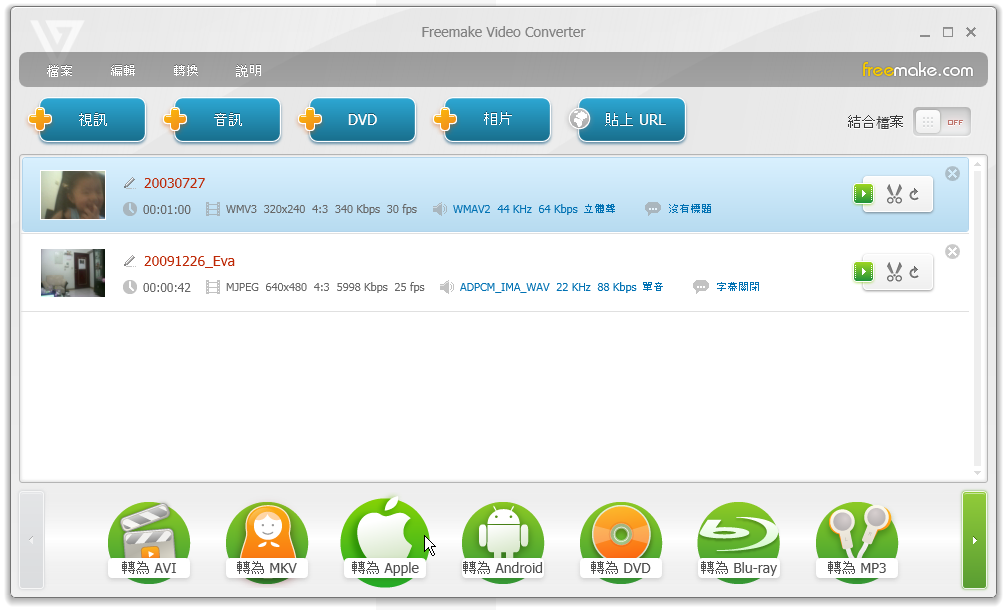Rotate the 20030727 video
This screenshot has height=610, width=1007.
[x=915, y=194]
